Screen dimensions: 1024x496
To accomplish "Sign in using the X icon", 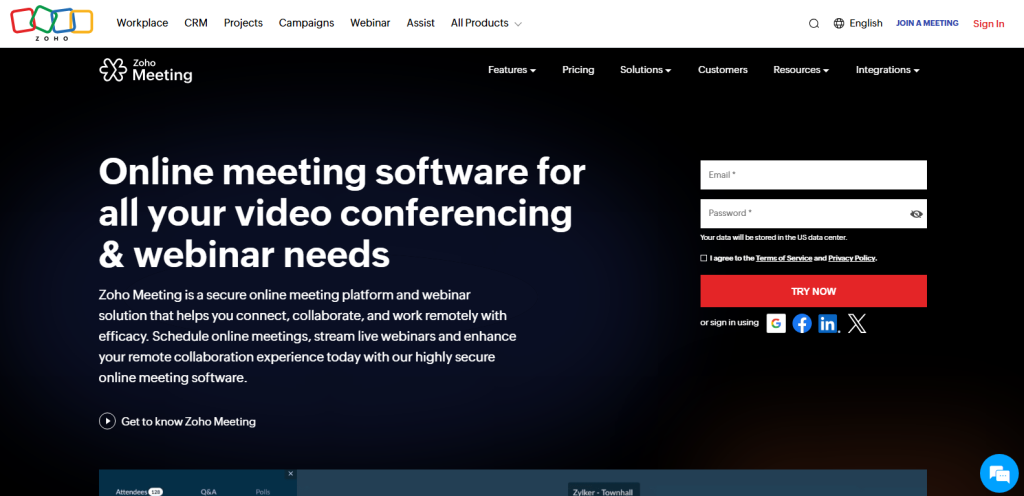I will click(857, 323).
